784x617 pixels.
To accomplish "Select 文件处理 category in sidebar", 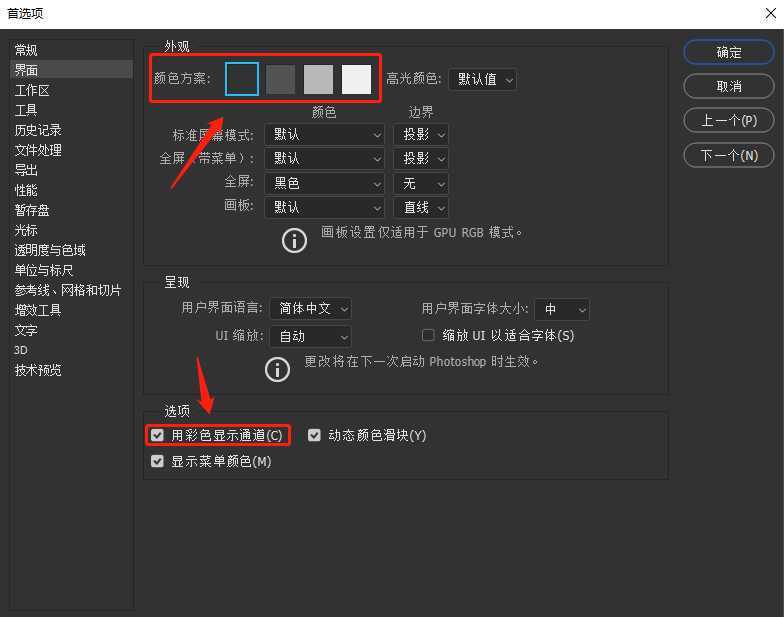I will tap(71, 150).
